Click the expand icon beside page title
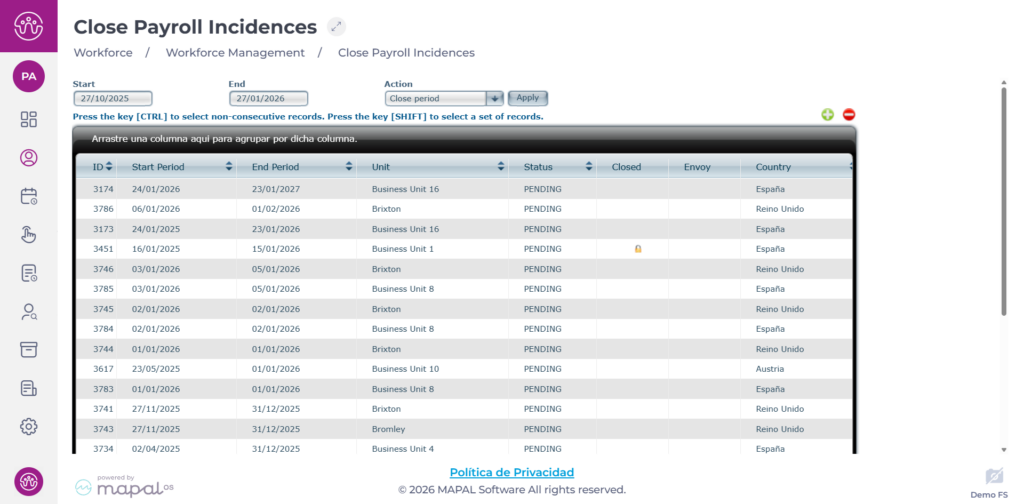The height and width of the screenshot is (504, 1024). pos(337,27)
